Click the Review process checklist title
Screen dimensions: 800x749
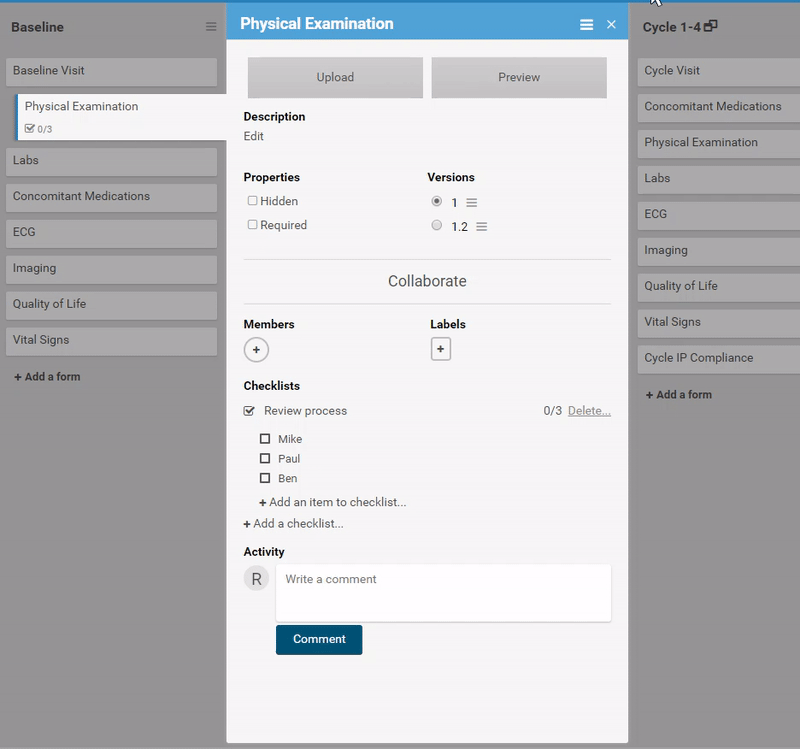point(305,411)
